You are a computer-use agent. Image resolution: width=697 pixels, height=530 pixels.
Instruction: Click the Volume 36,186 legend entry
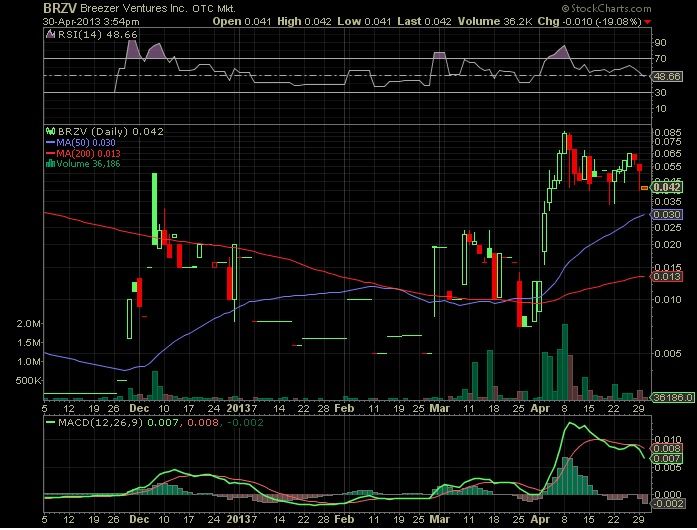point(88,164)
